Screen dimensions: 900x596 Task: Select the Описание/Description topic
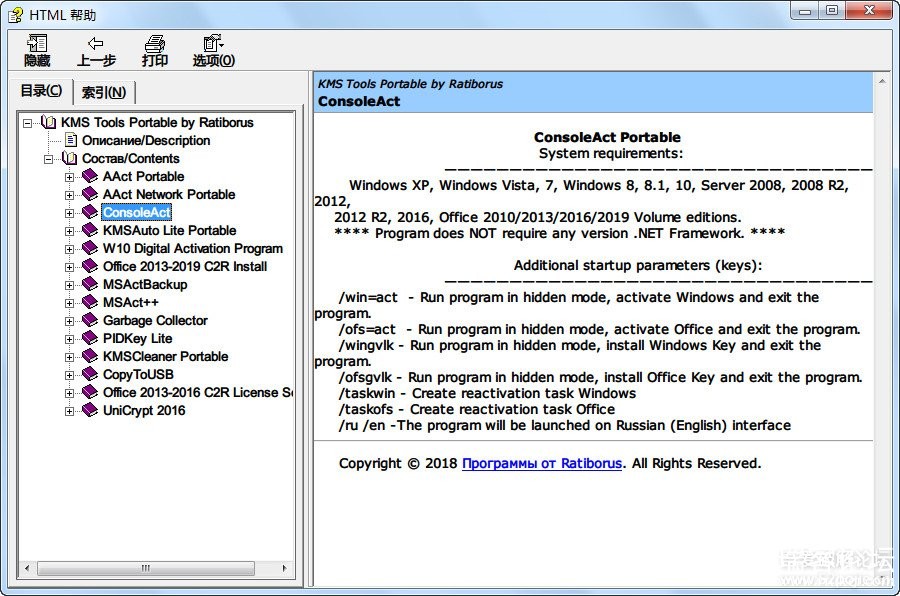[x=146, y=140]
